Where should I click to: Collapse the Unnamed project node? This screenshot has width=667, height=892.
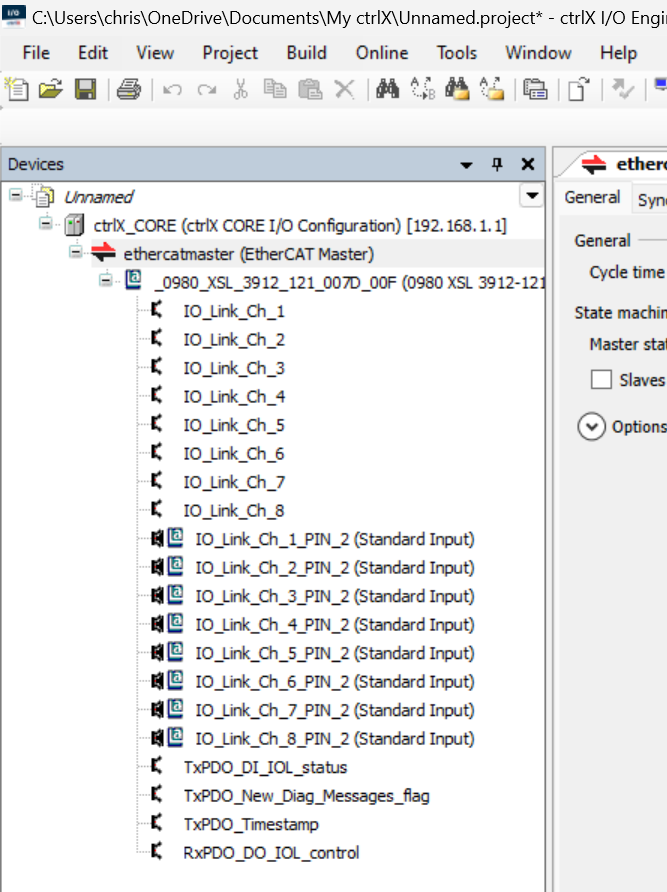[x=15, y=195]
